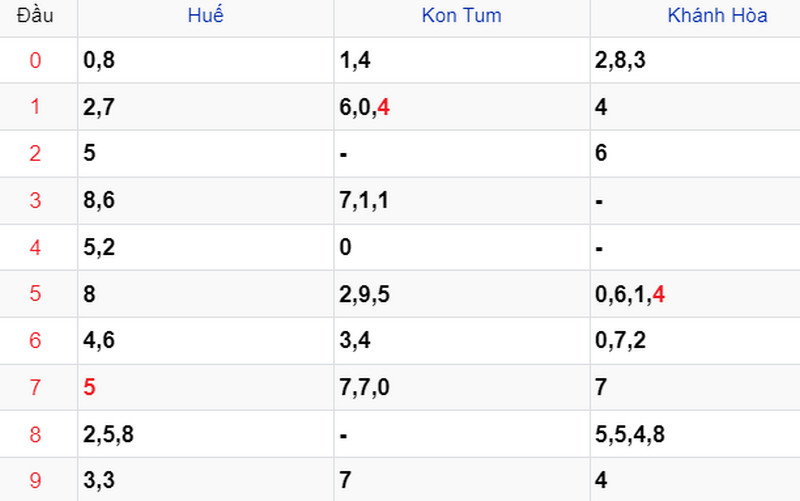Screen dimensions: 800x501
Task: Select the red row label 0
Action: point(35,60)
